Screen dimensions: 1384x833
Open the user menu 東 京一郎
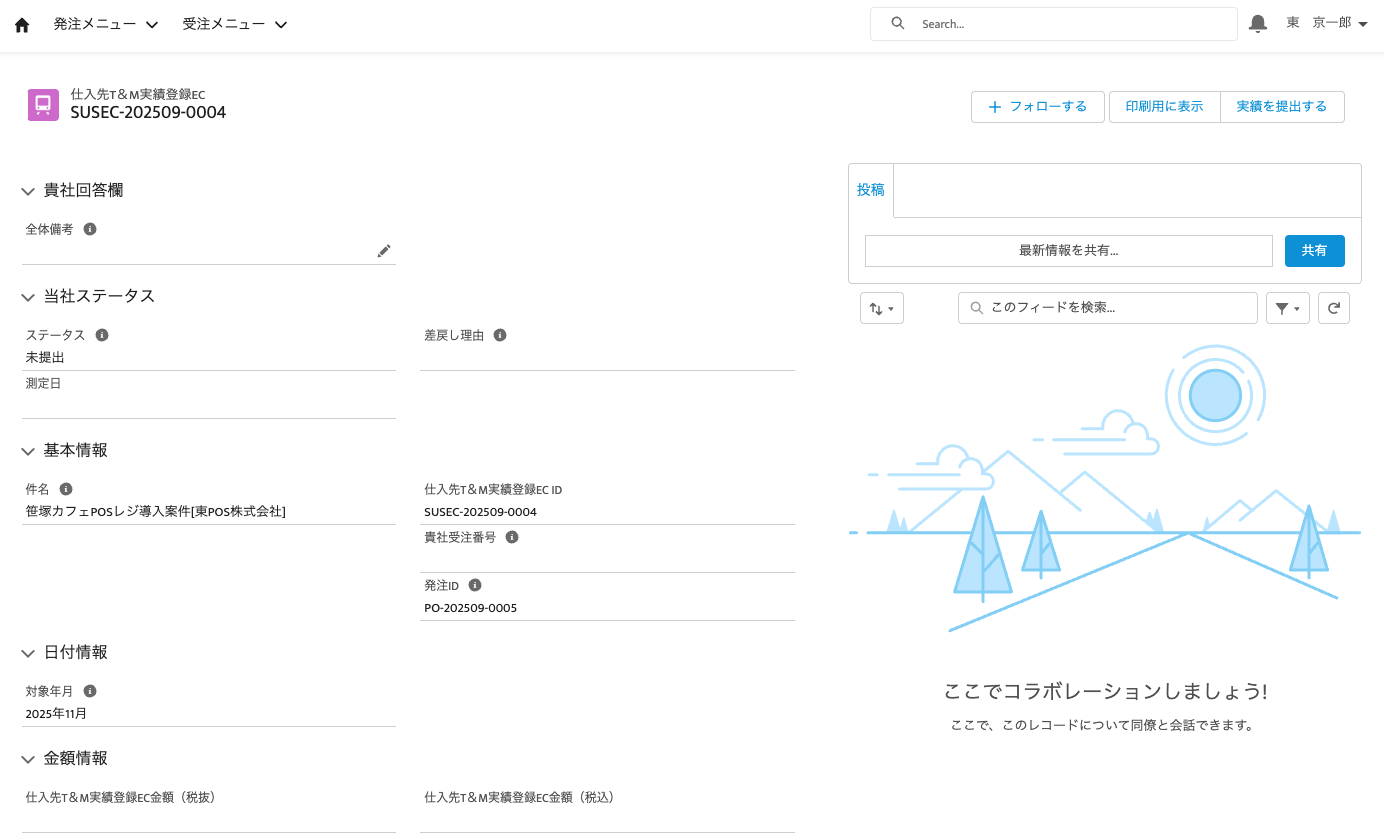click(x=1327, y=23)
